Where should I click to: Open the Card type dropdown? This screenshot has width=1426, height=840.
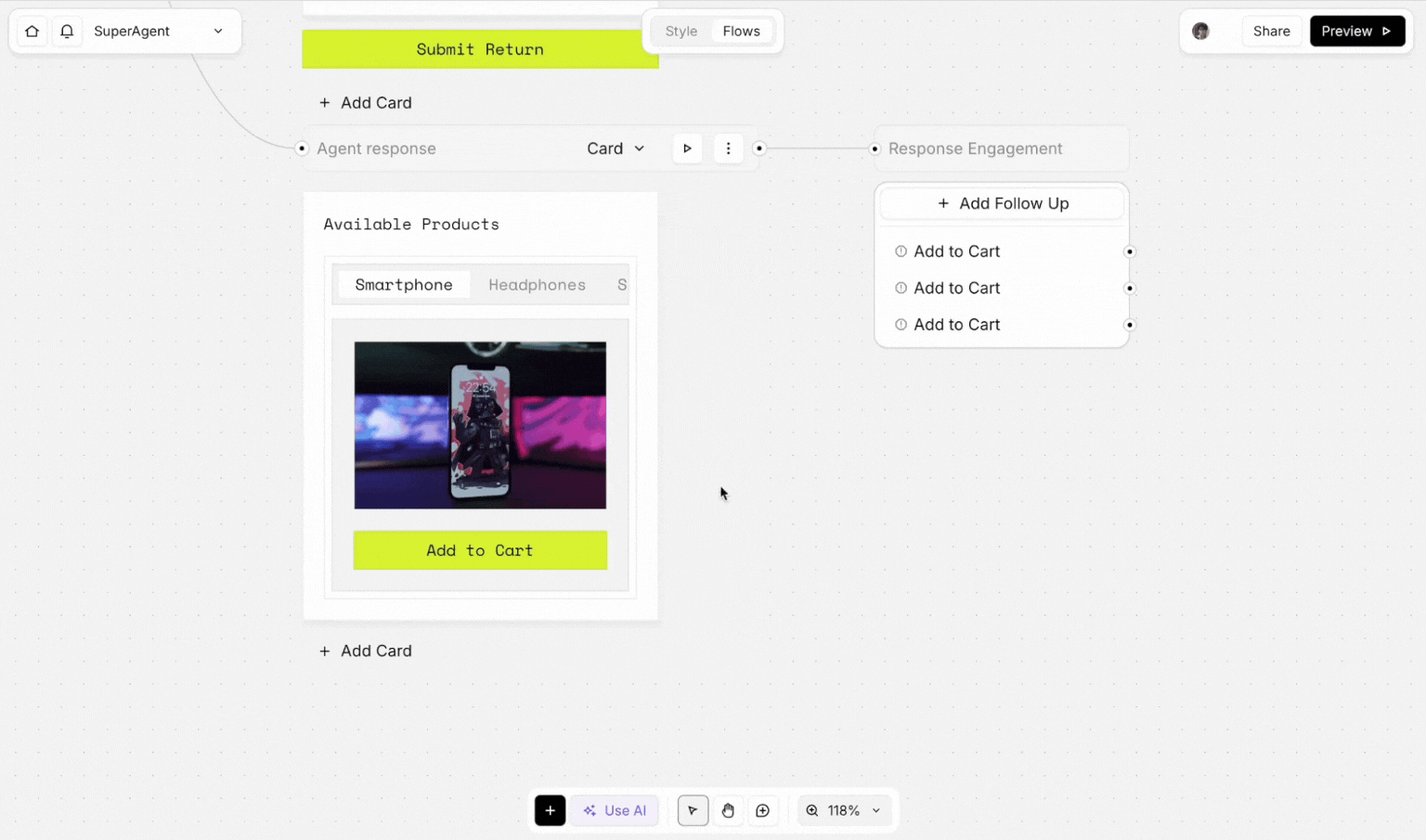coord(616,149)
